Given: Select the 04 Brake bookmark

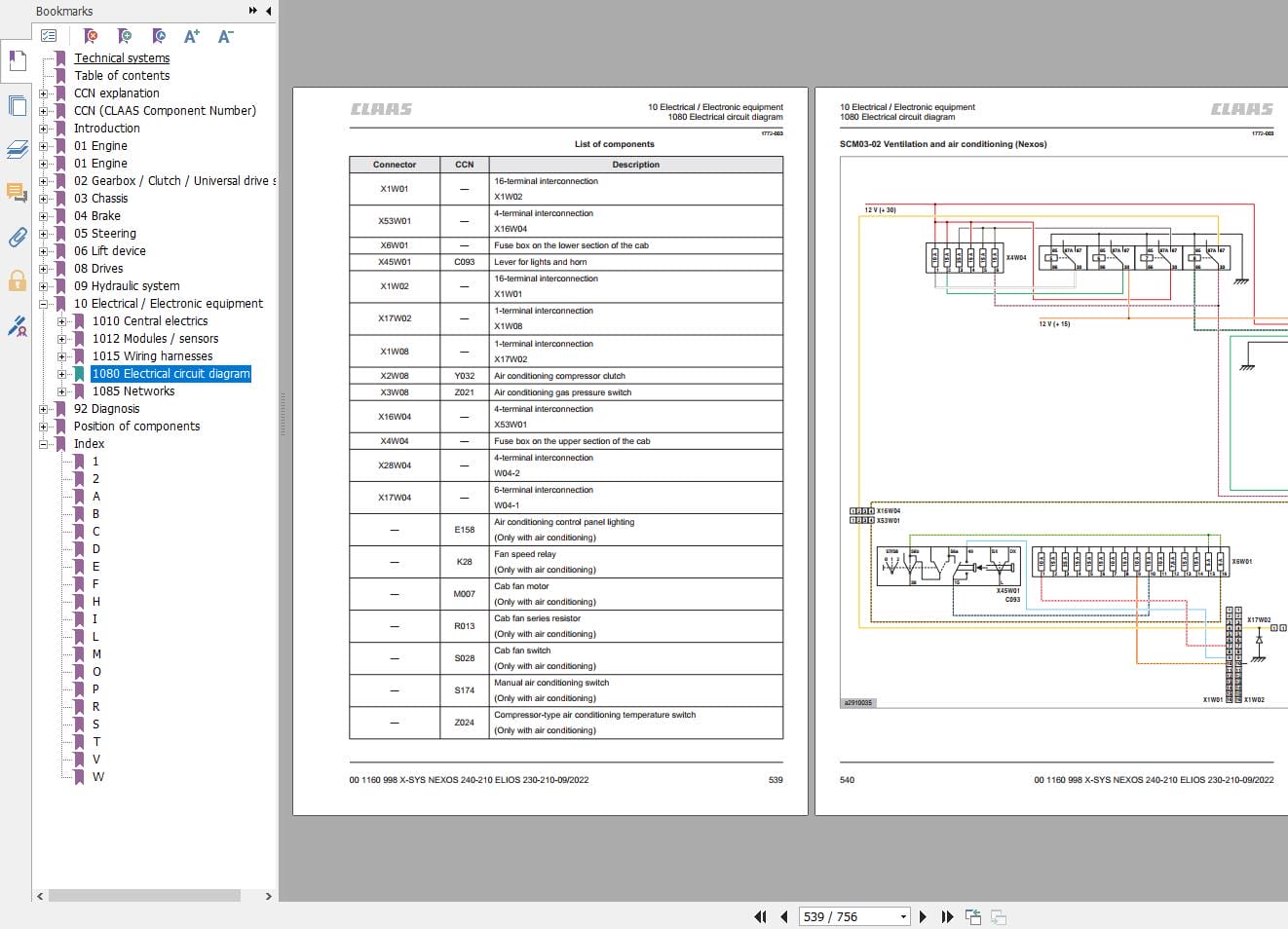Looking at the screenshot, I should pos(97,216).
